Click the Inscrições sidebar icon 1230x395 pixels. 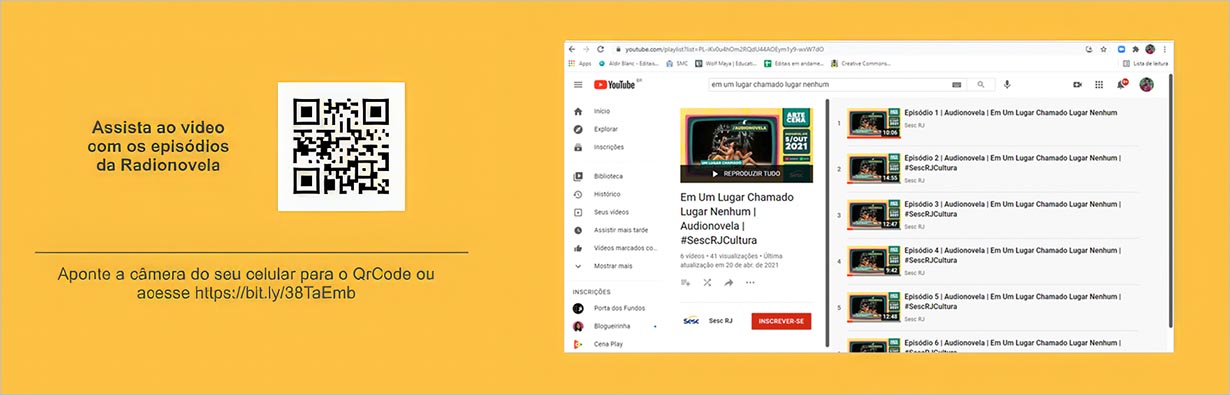point(578,147)
